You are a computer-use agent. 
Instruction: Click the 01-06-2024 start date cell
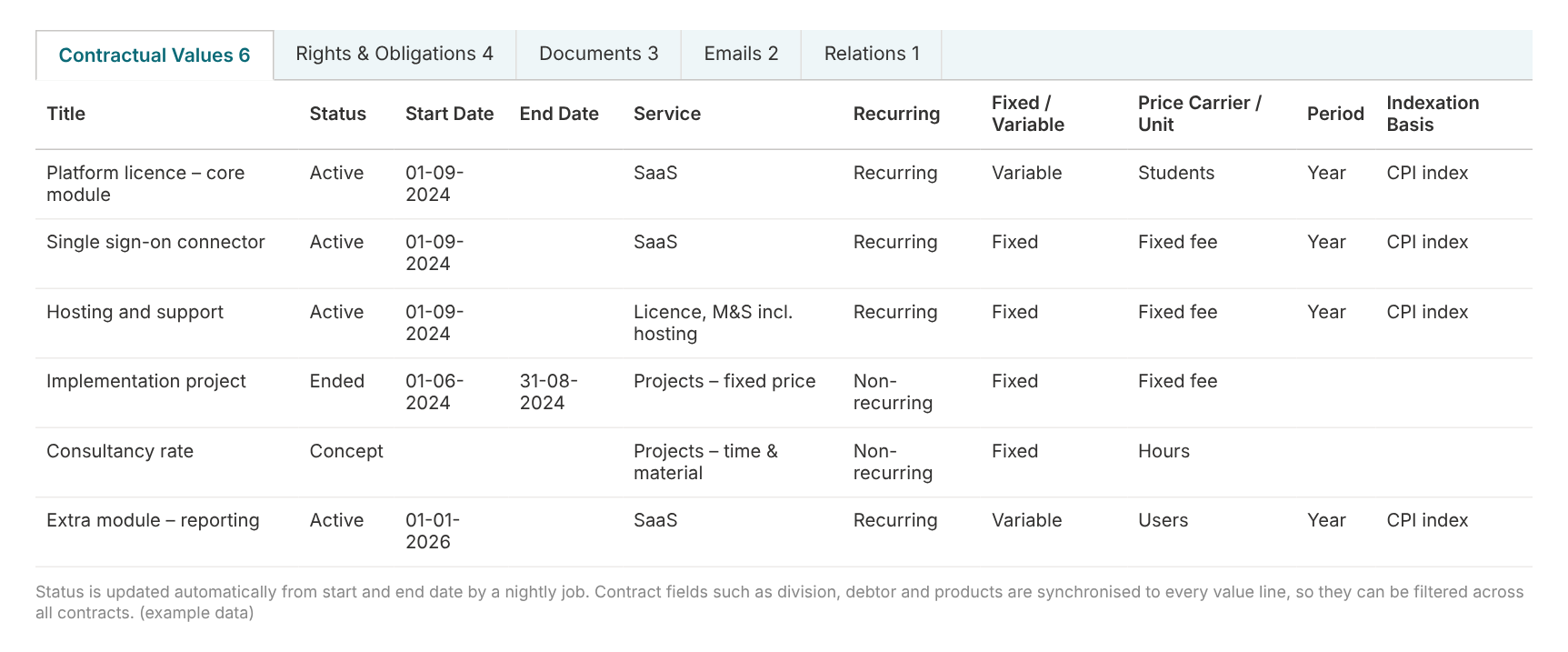pyautogui.click(x=434, y=392)
